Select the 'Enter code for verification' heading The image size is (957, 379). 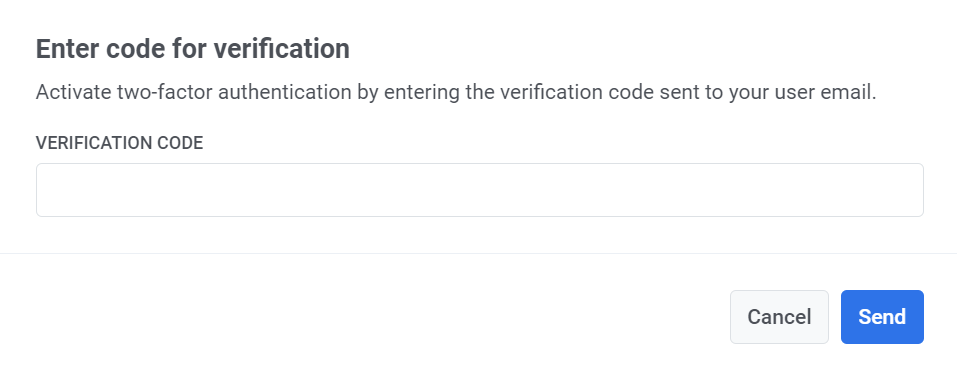click(x=193, y=49)
